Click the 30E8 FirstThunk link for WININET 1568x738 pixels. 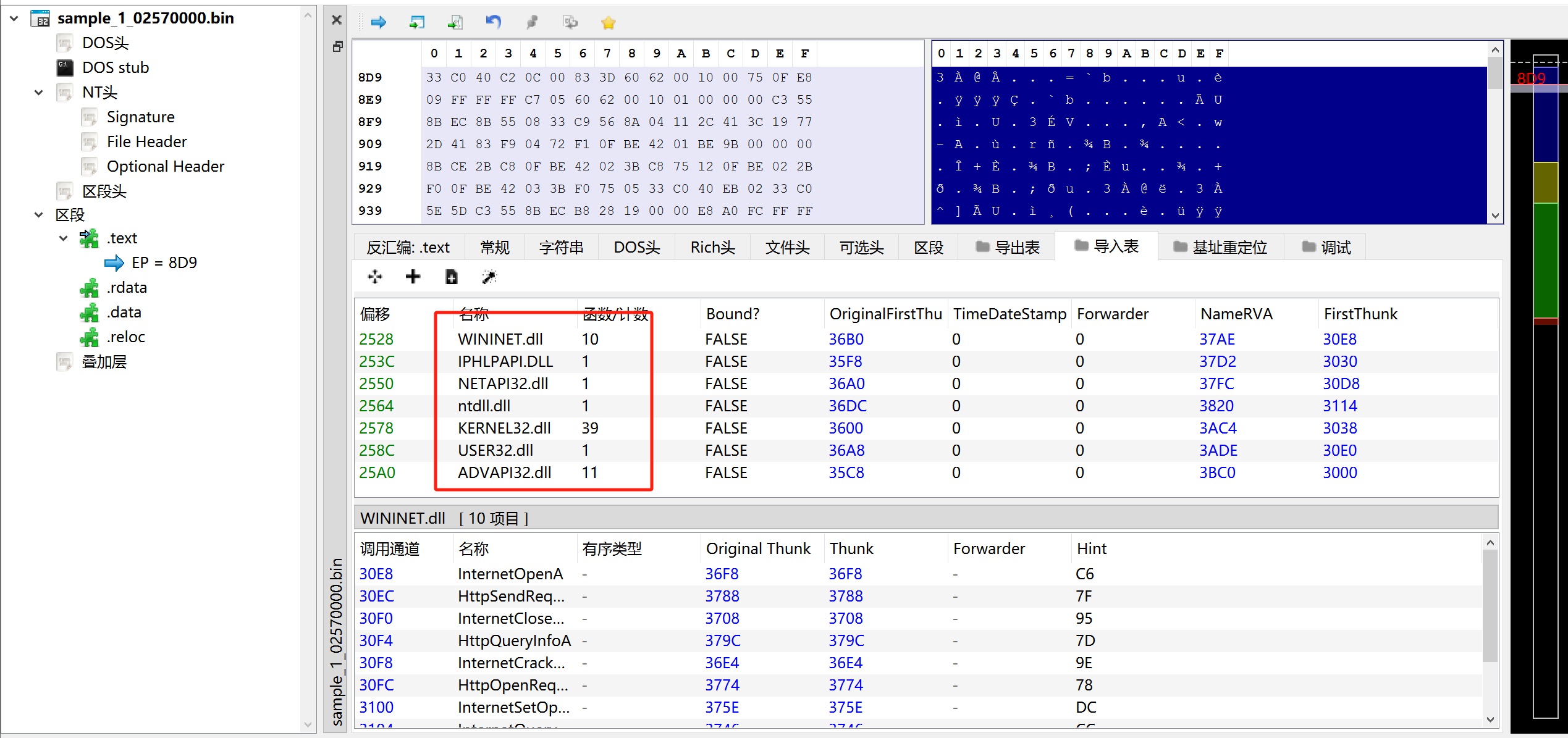coord(1339,339)
